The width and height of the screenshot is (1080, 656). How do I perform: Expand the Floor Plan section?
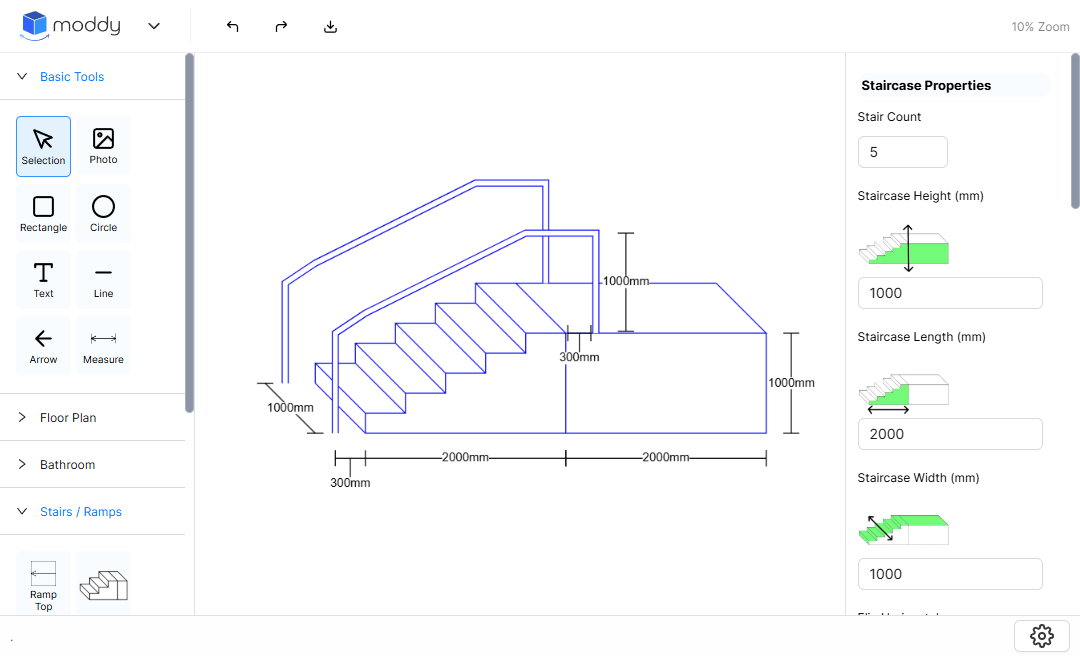click(22, 417)
